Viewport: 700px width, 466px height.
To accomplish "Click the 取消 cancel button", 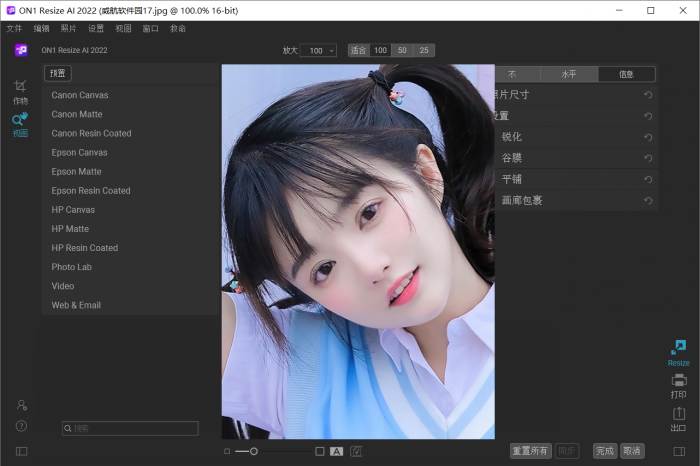I will [632, 451].
